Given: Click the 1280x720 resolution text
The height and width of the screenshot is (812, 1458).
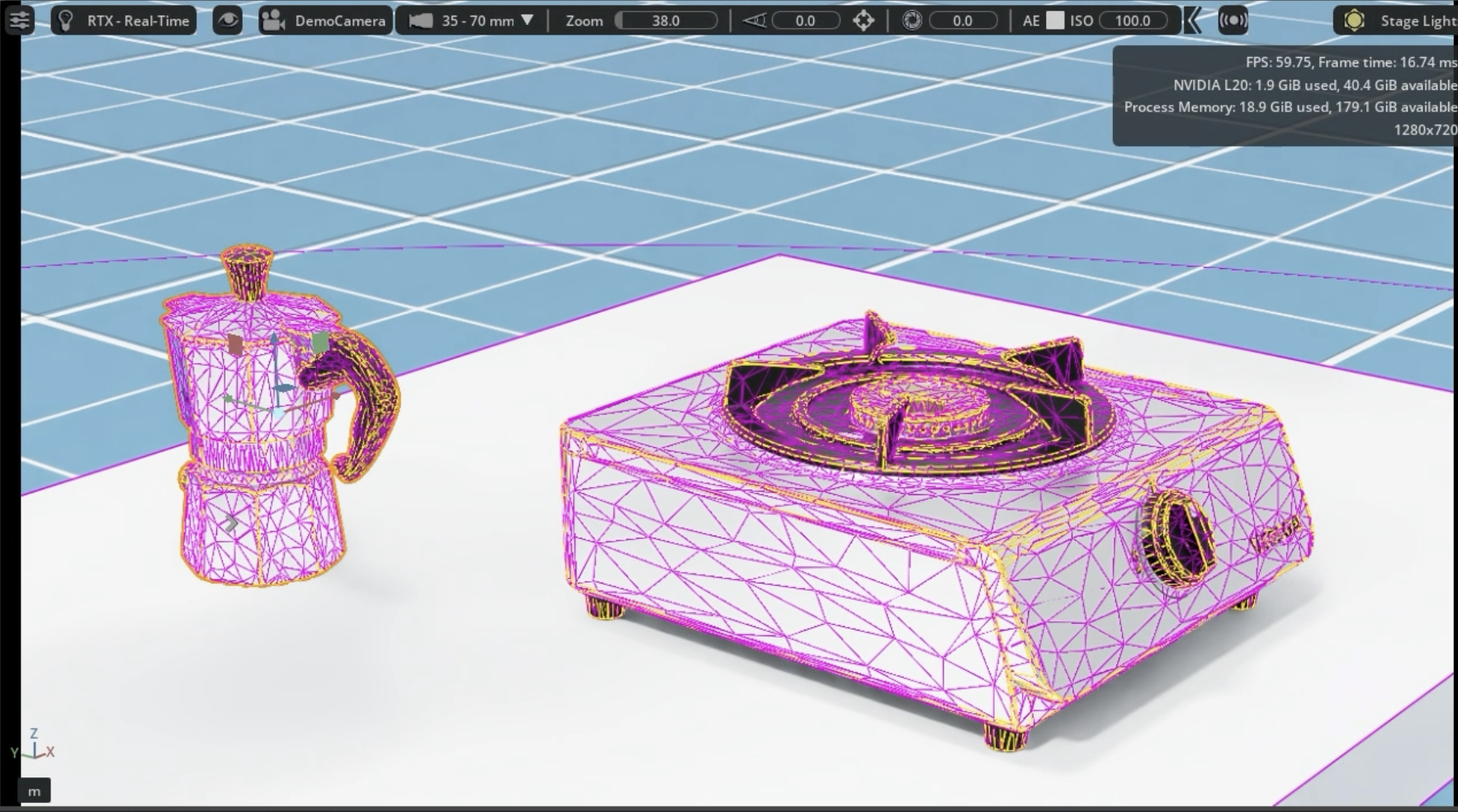Looking at the screenshot, I should click(1425, 130).
